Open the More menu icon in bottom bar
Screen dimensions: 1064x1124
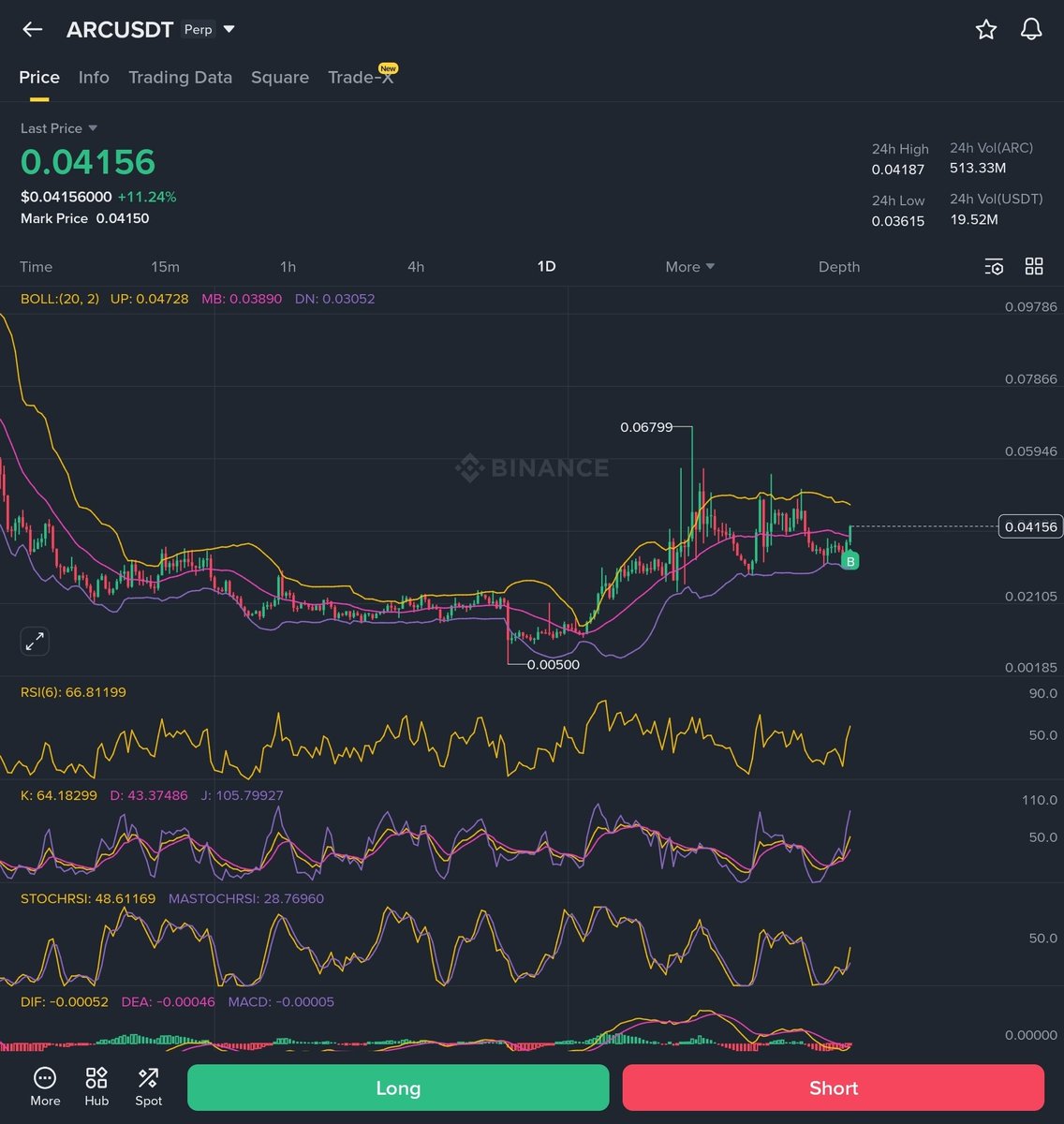coord(45,1087)
